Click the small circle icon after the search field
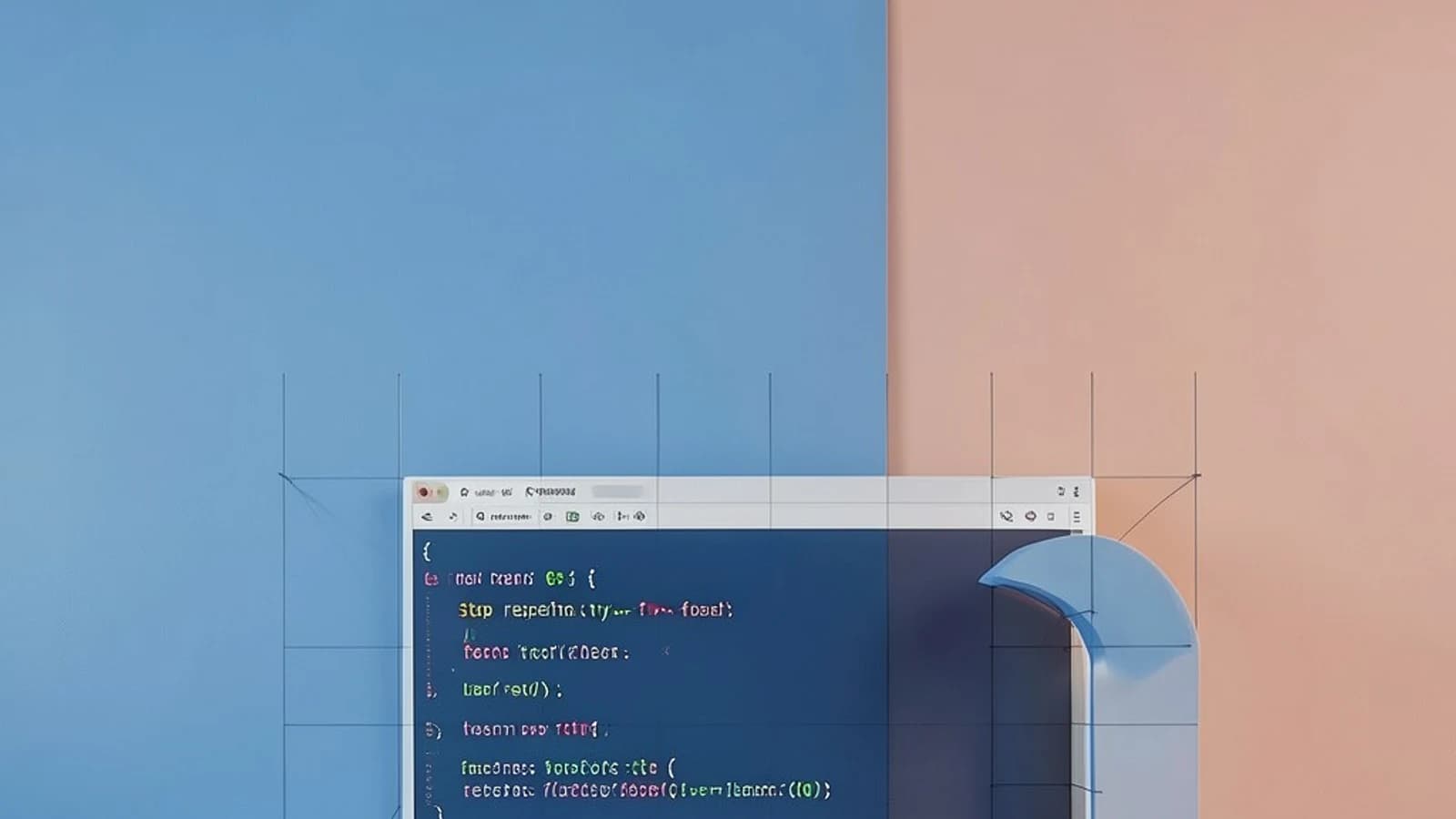1456x819 pixels. pos(548,516)
